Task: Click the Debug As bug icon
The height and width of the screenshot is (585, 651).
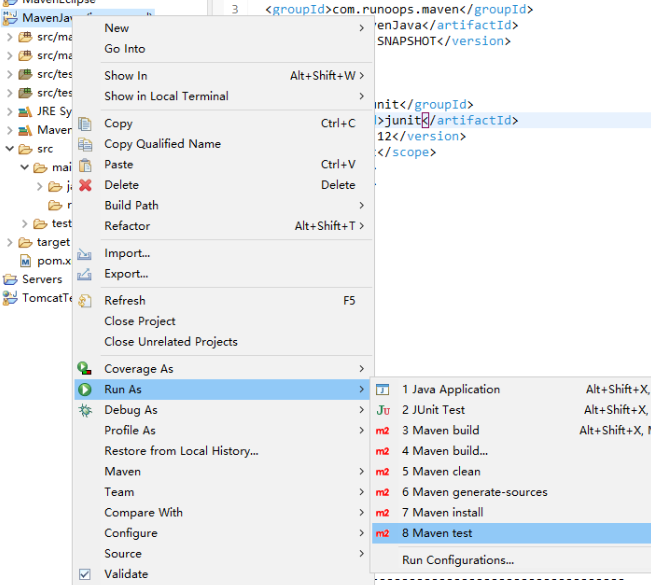Action: 85,410
